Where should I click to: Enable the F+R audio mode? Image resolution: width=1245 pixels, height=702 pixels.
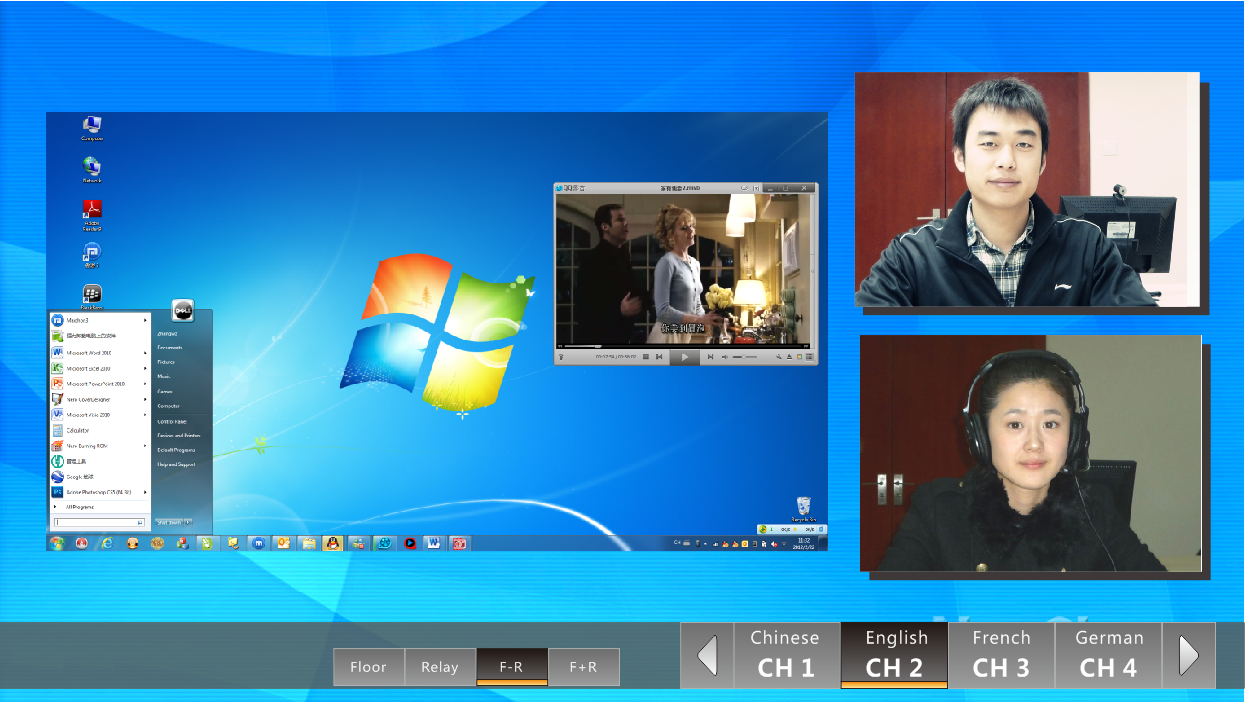coord(584,667)
